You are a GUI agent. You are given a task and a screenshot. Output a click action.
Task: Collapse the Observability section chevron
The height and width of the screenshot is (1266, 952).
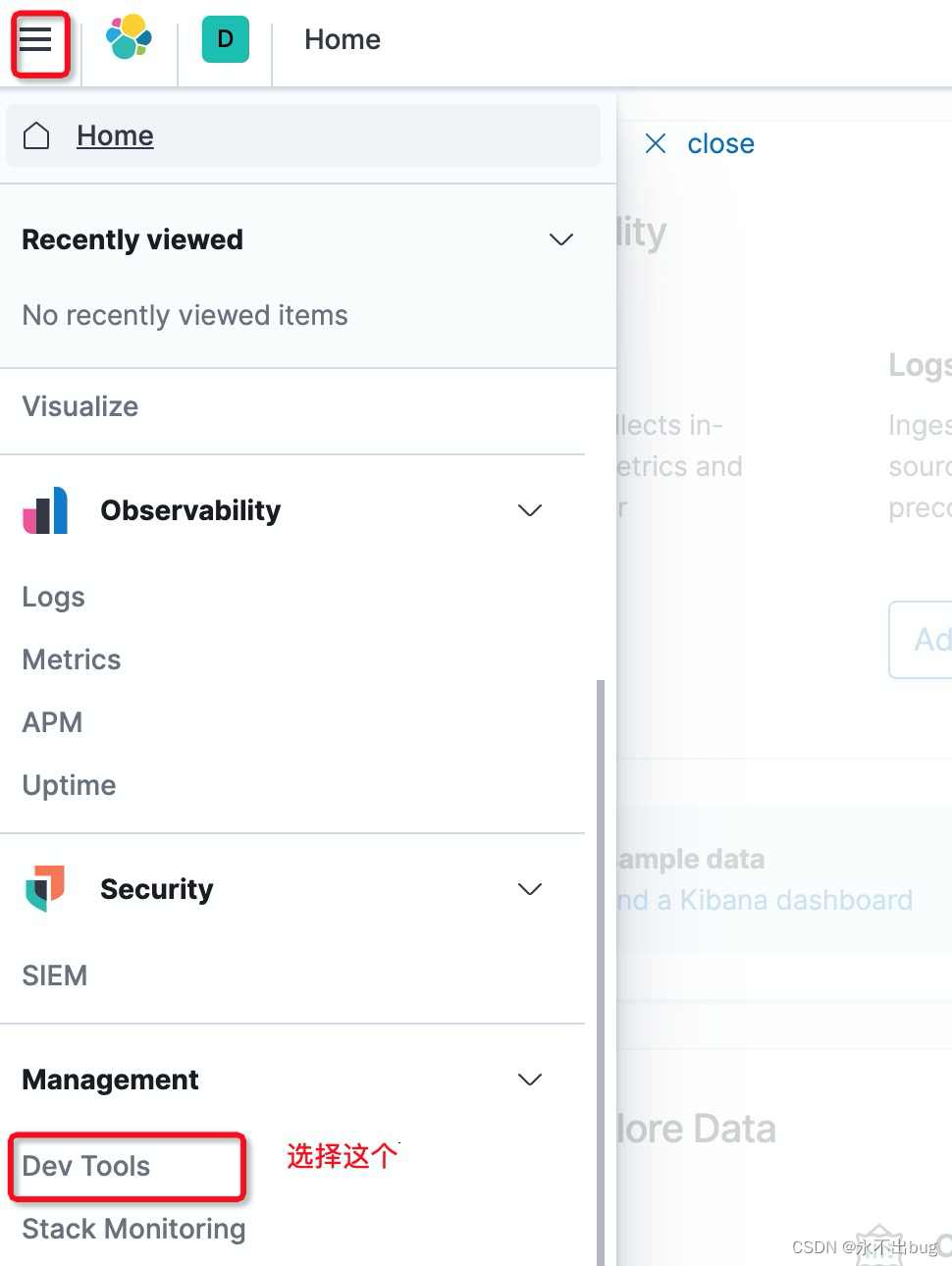(x=530, y=510)
